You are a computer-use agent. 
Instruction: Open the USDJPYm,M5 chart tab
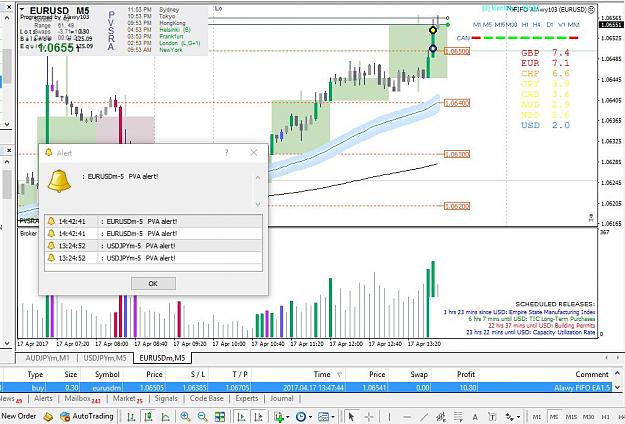click(x=104, y=358)
